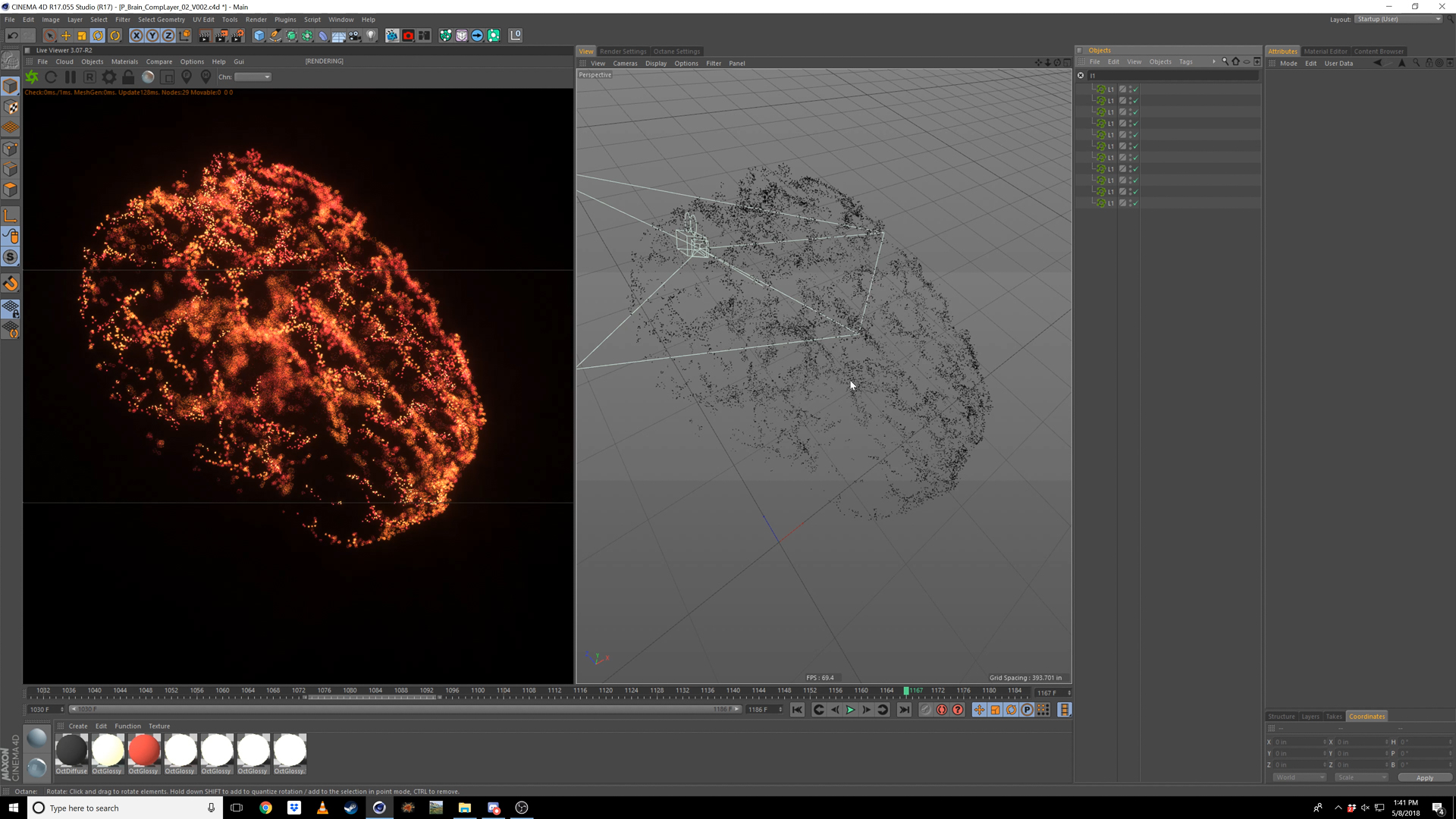Open the Render menu in main menu bar

click(x=256, y=20)
